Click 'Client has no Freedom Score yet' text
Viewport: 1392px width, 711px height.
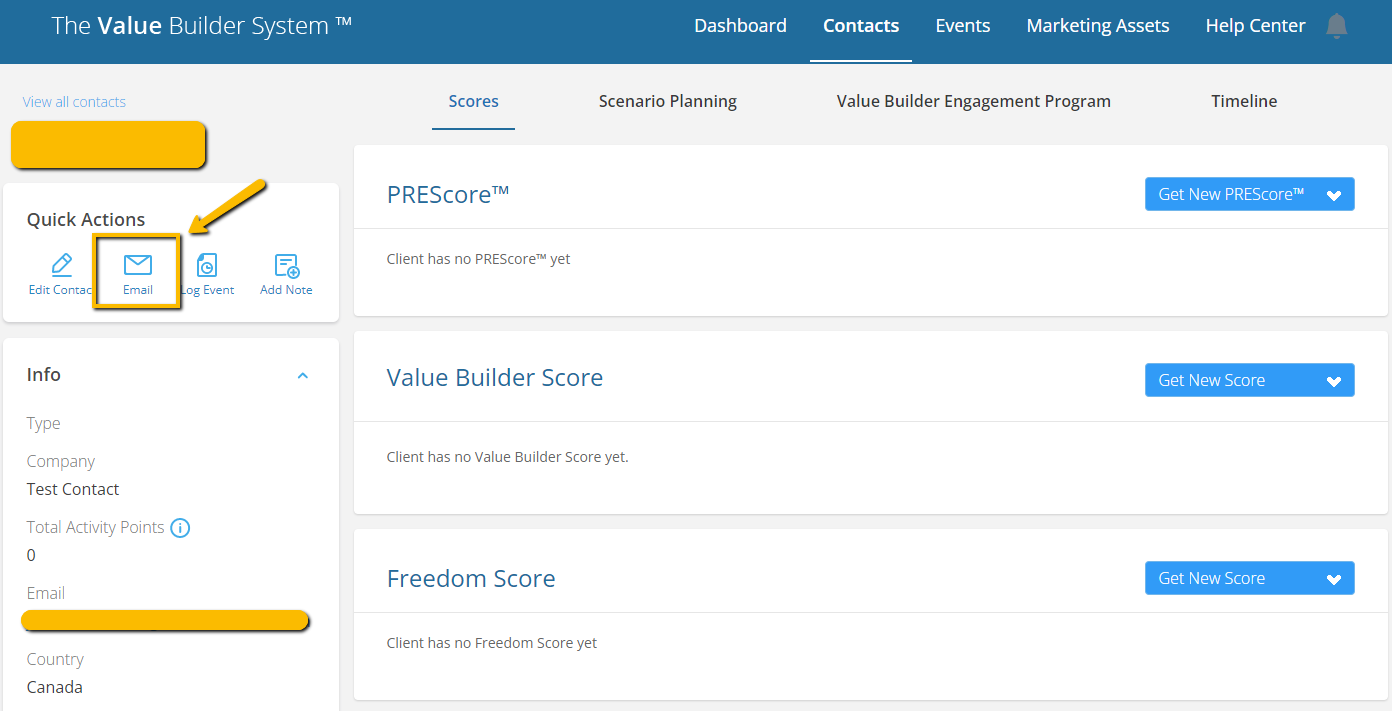pos(491,643)
